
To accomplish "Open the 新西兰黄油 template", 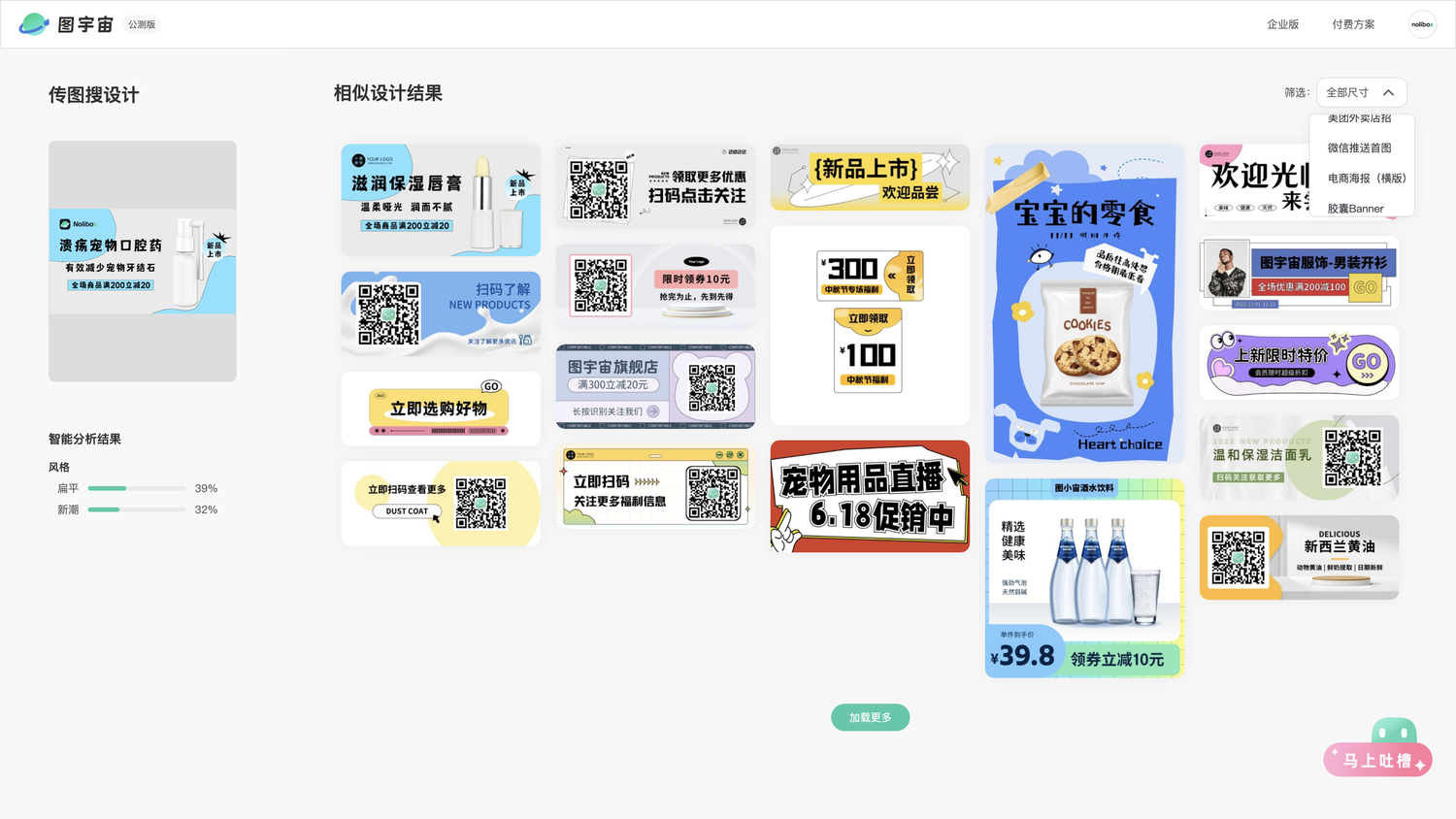I will 1299,557.
